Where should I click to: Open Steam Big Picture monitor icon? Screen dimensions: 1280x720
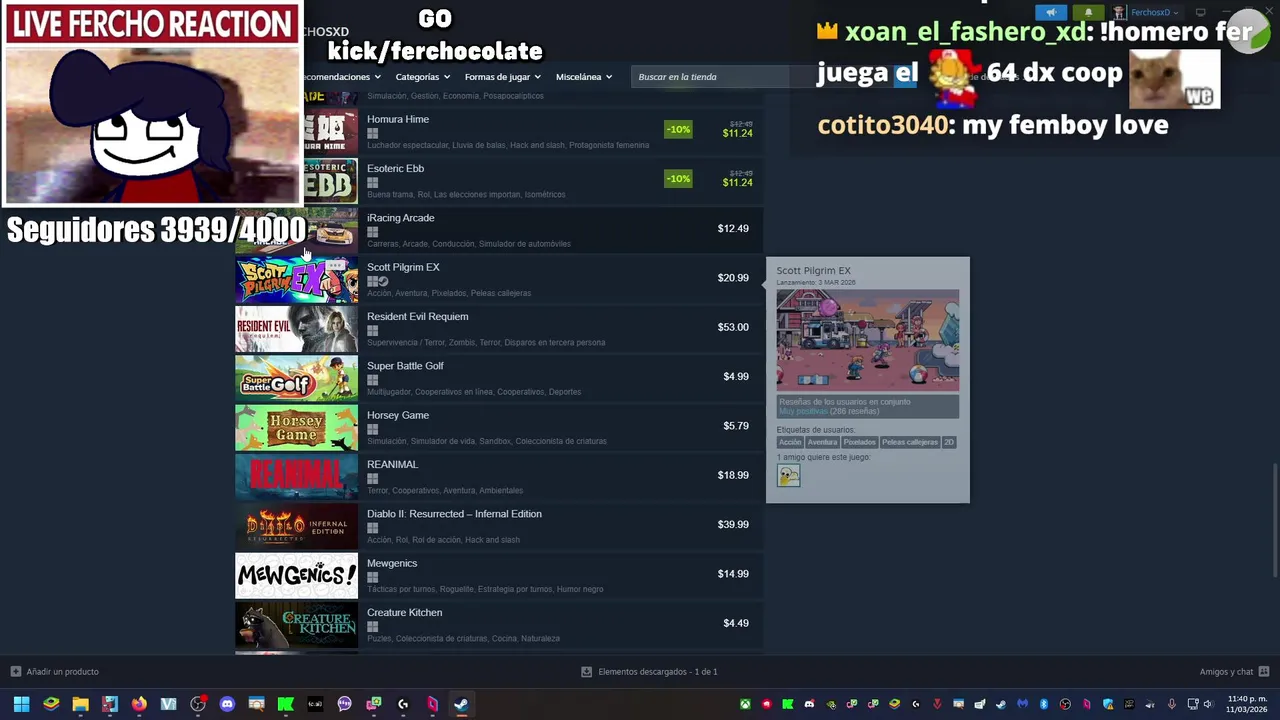1201,12
